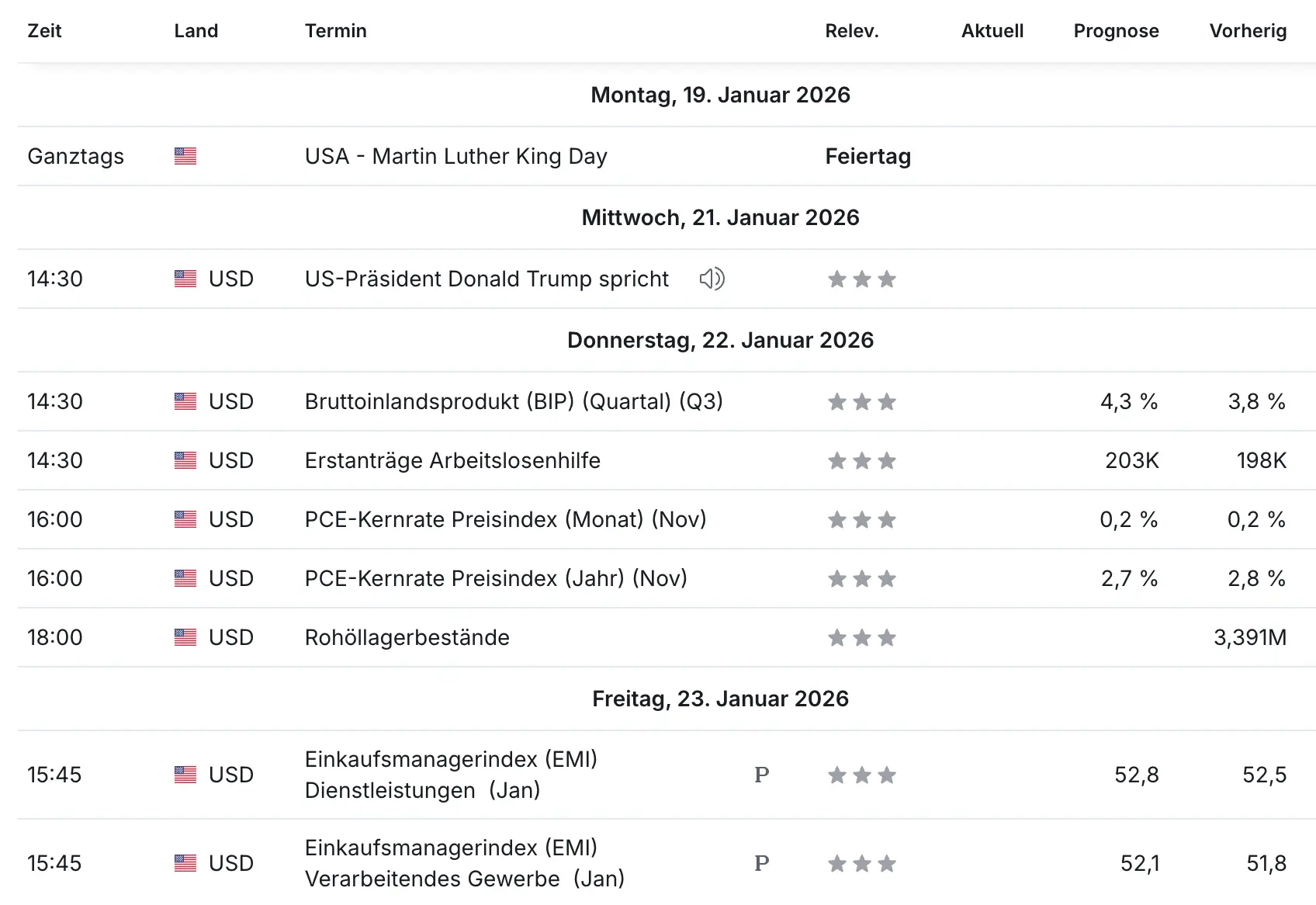Click relevance stars for Erstanträge Arbeitslosenhilfe
The height and width of the screenshot is (905, 1316).
[861, 461]
